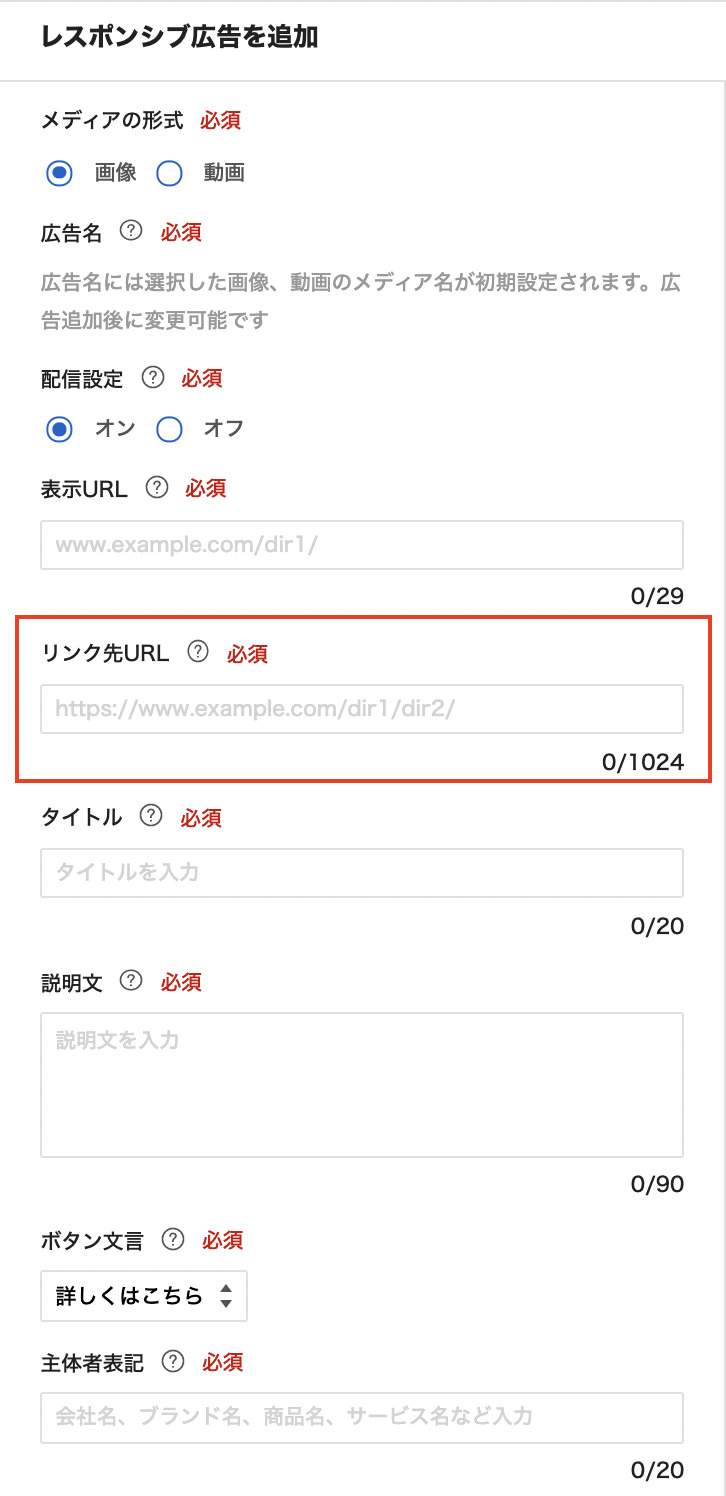Open help icon beside ボタン文言
The width and height of the screenshot is (726, 1496).
(x=173, y=1240)
